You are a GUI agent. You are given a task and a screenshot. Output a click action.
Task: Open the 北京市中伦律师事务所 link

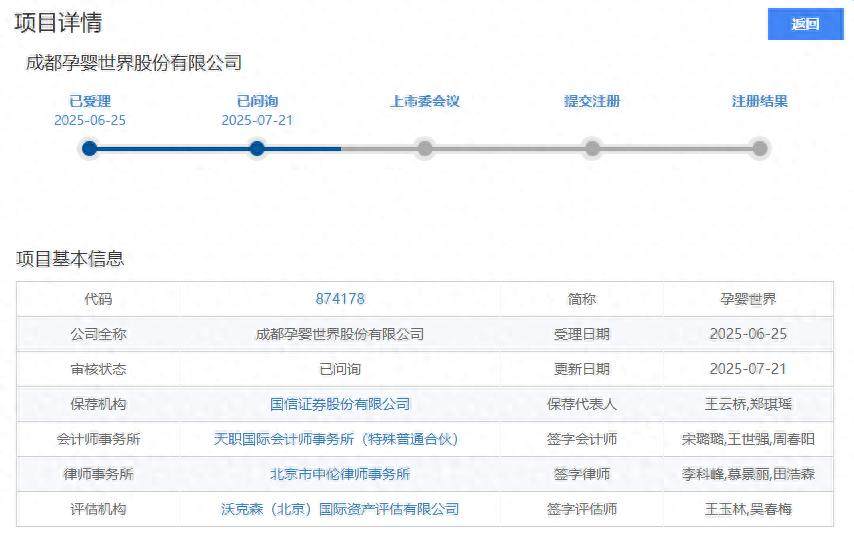pyautogui.click(x=340, y=474)
